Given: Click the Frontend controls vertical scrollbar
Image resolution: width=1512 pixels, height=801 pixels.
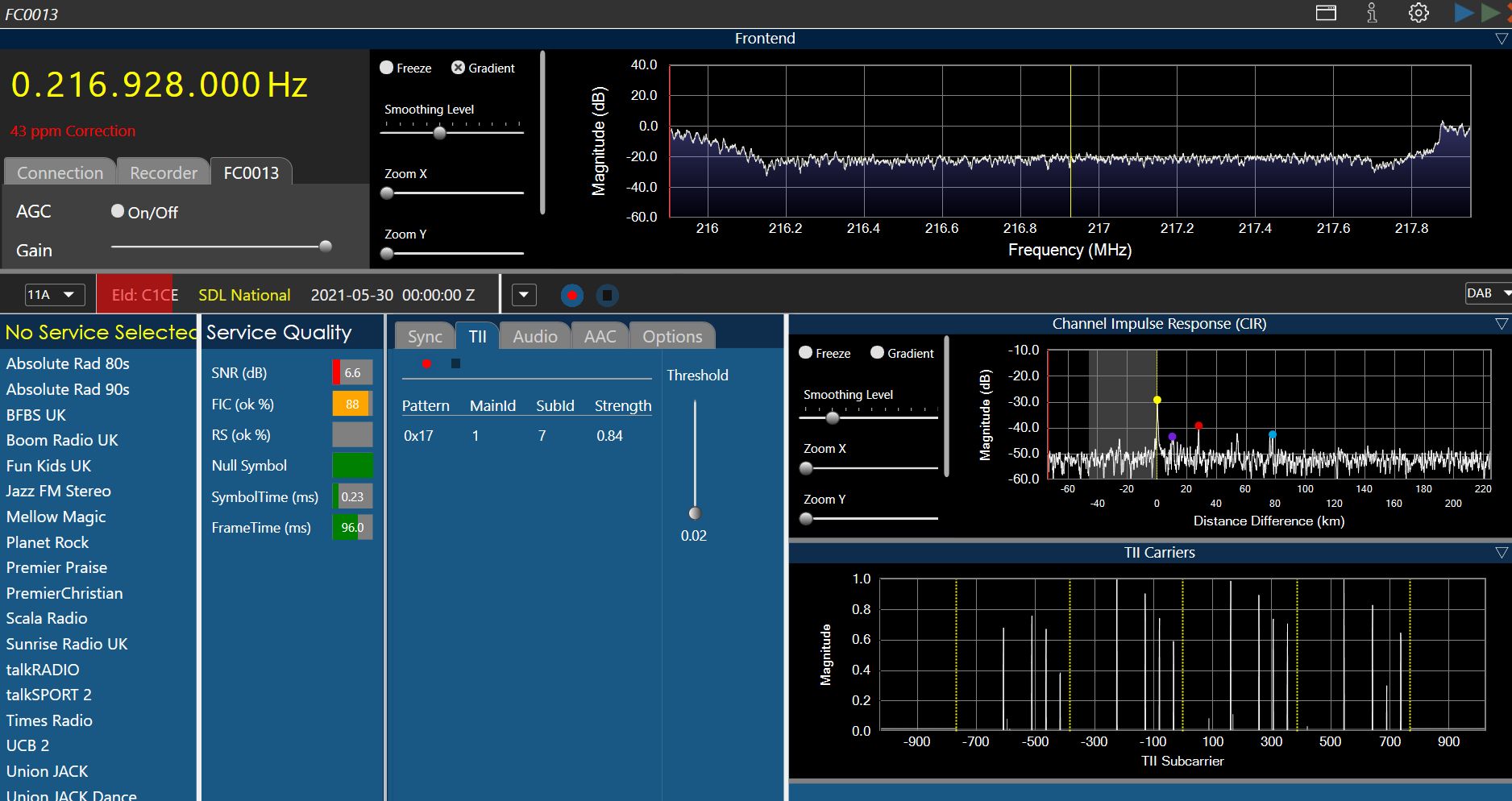Looking at the screenshot, I should click(x=542, y=133).
